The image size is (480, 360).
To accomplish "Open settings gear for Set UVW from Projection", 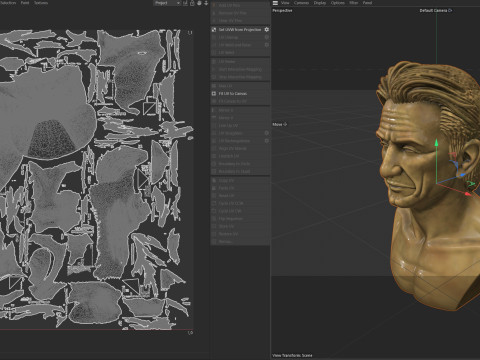I will click(x=267, y=30).
